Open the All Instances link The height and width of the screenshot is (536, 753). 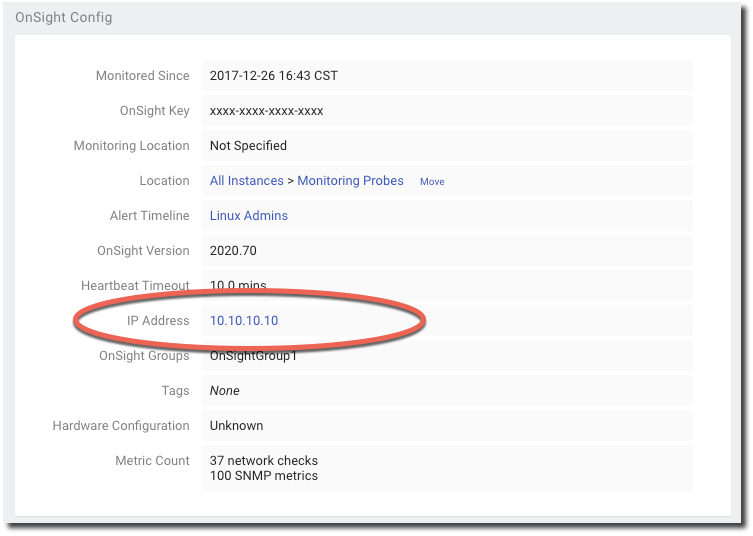(x=247, y=181)
